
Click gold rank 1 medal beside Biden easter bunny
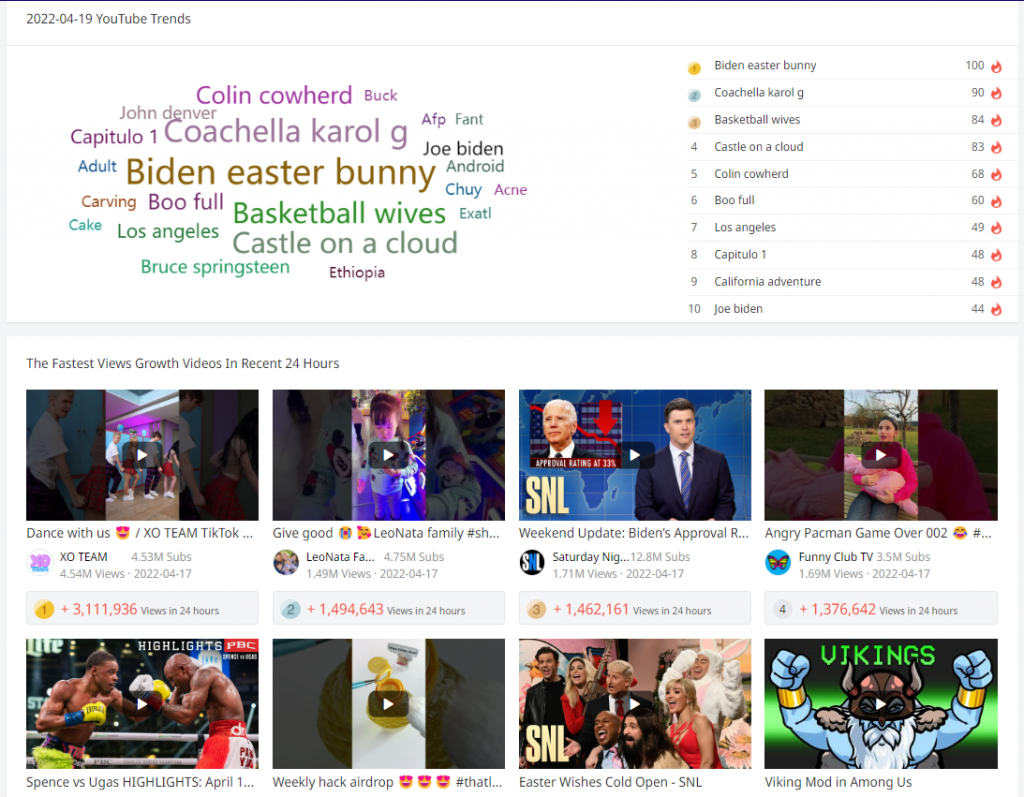pyautogui.click(x=694, y=67)
